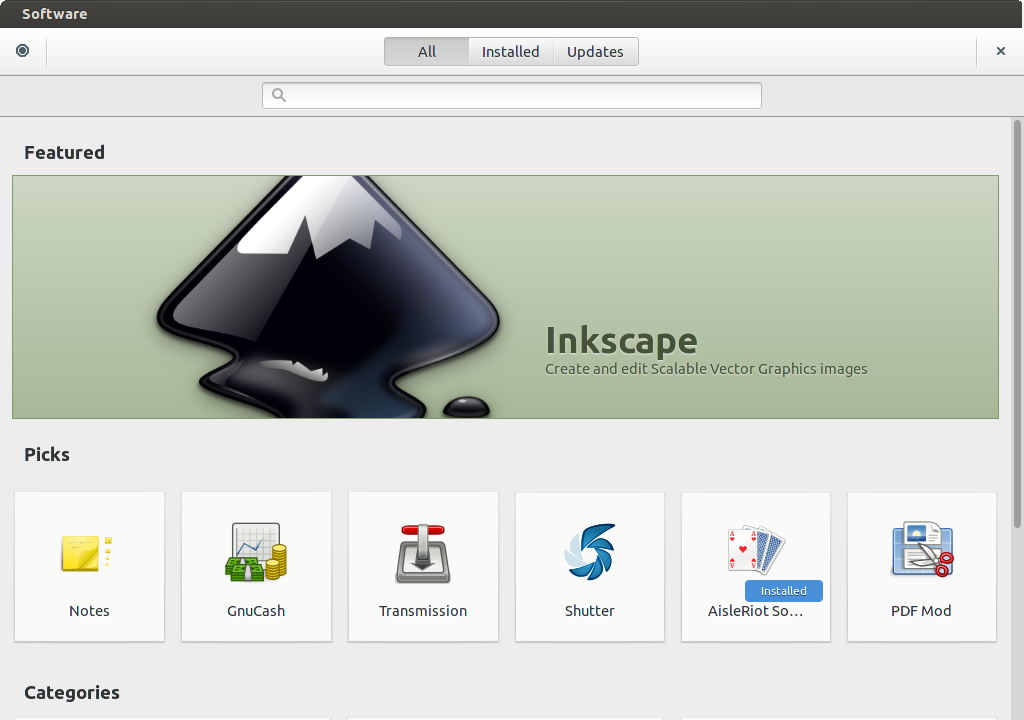Viewport: 1024px width, 720px height.
Task: Open the GnuCash app icon
Action: [256, 552]
